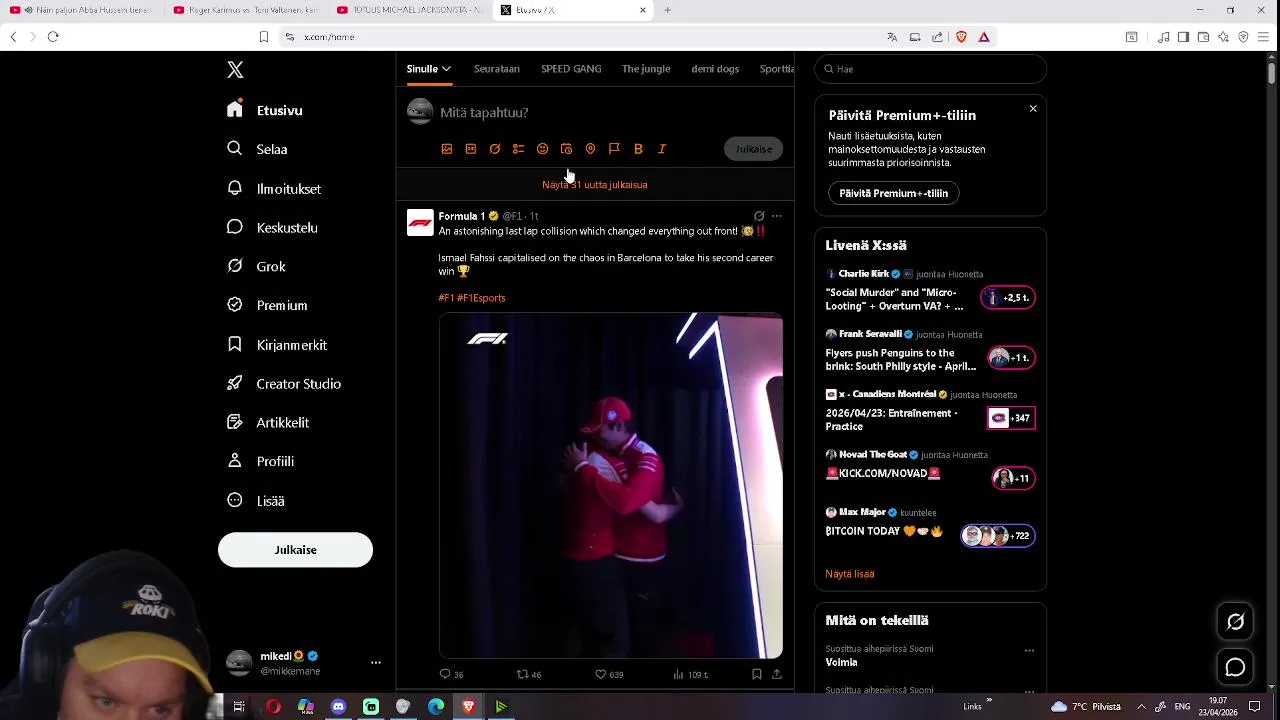The width and height of the screenshot is (1280, 720).
Task: Toggle the Brave sidebar panel
Action: 1183,37
